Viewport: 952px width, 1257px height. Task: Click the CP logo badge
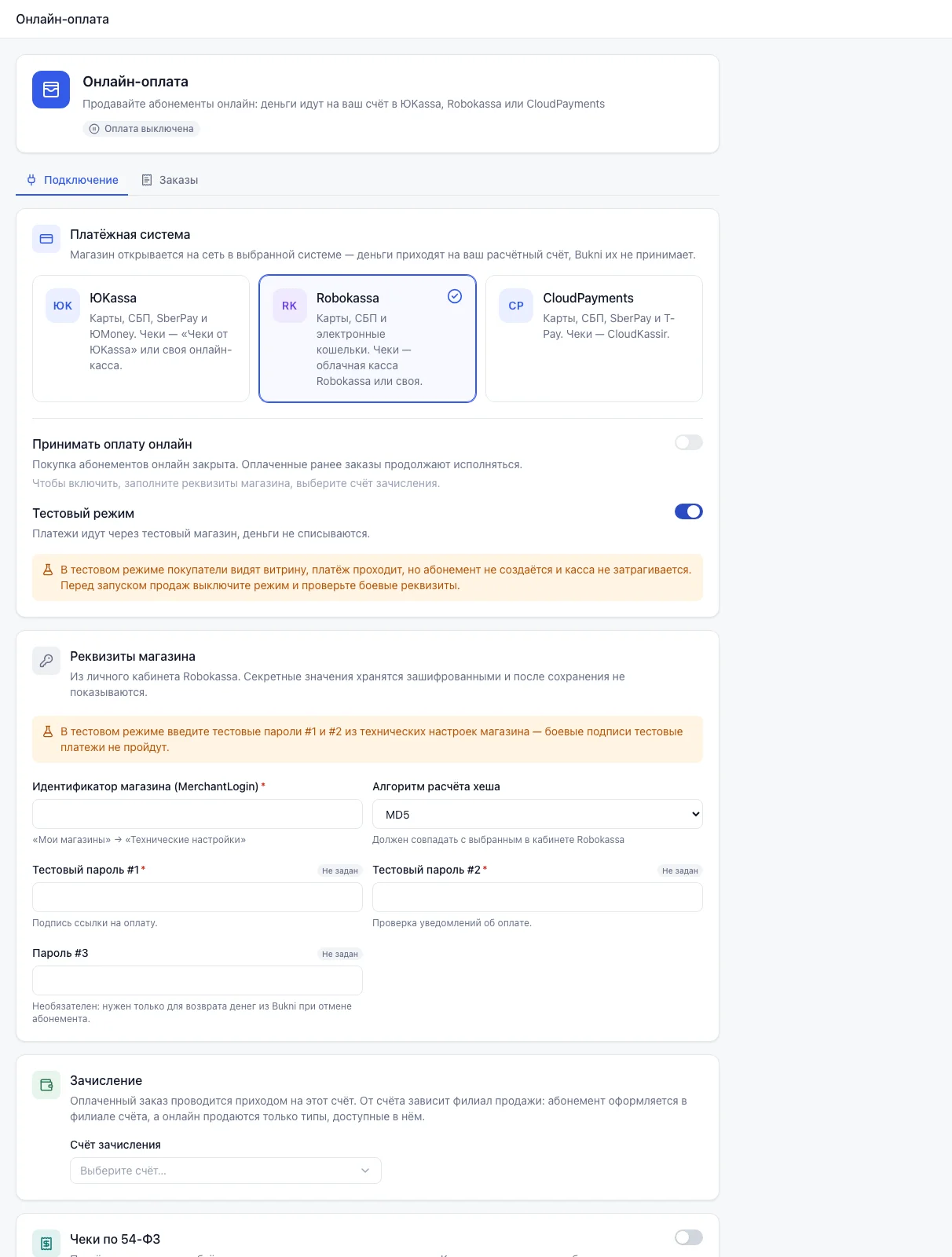[x=516, y=306]
